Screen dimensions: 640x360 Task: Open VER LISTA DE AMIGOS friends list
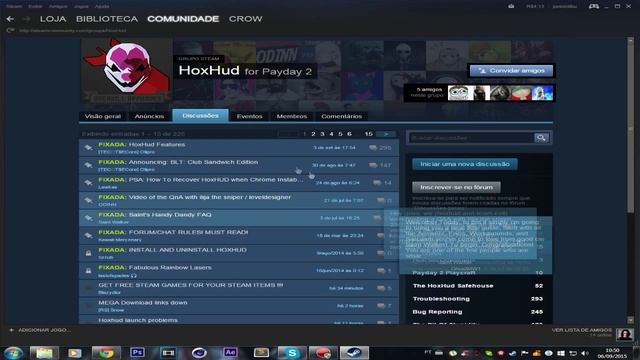tap(582, 330)
